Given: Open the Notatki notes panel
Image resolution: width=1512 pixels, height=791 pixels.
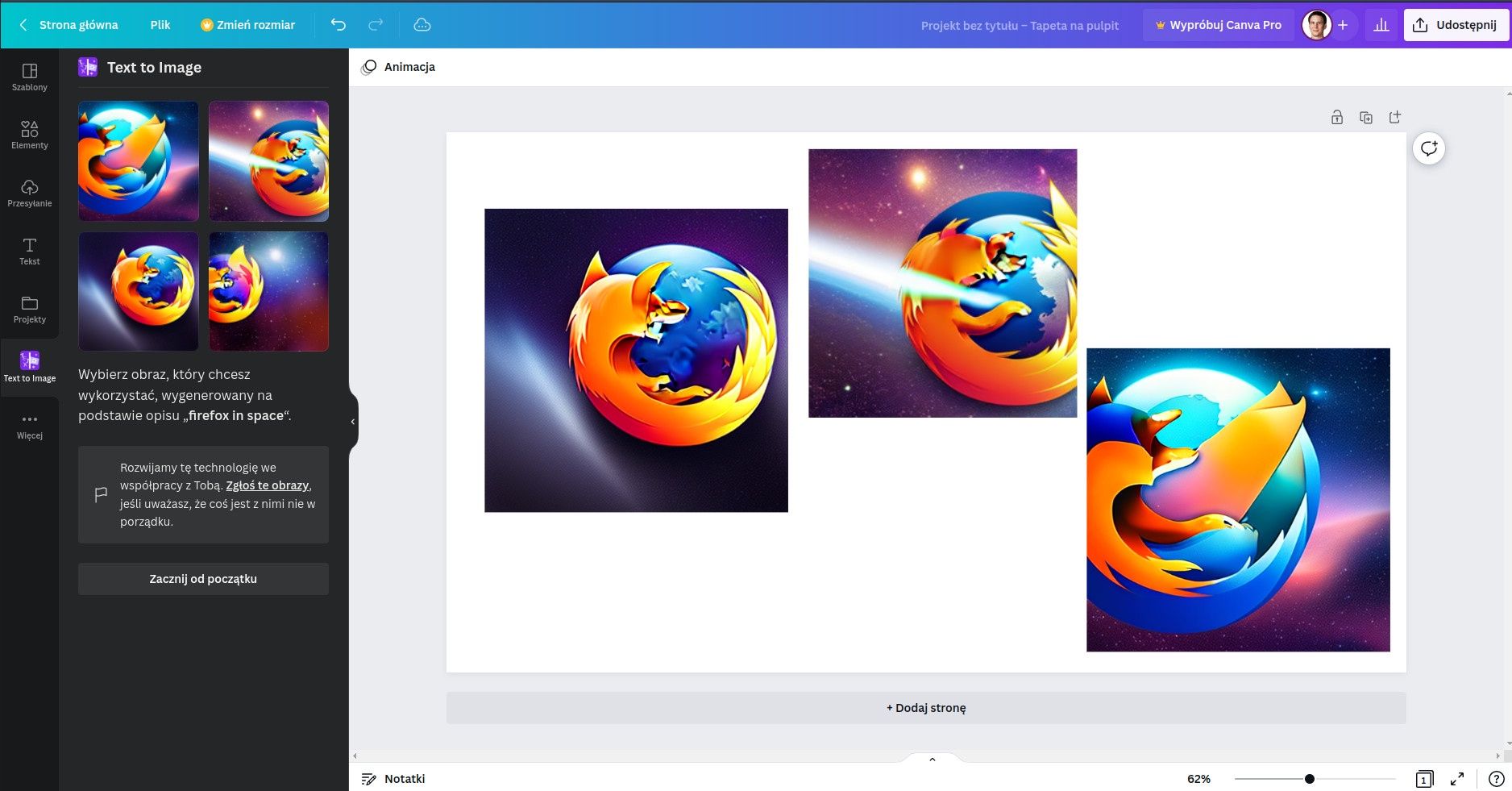Looking at the screenshot, I should 393,779.
